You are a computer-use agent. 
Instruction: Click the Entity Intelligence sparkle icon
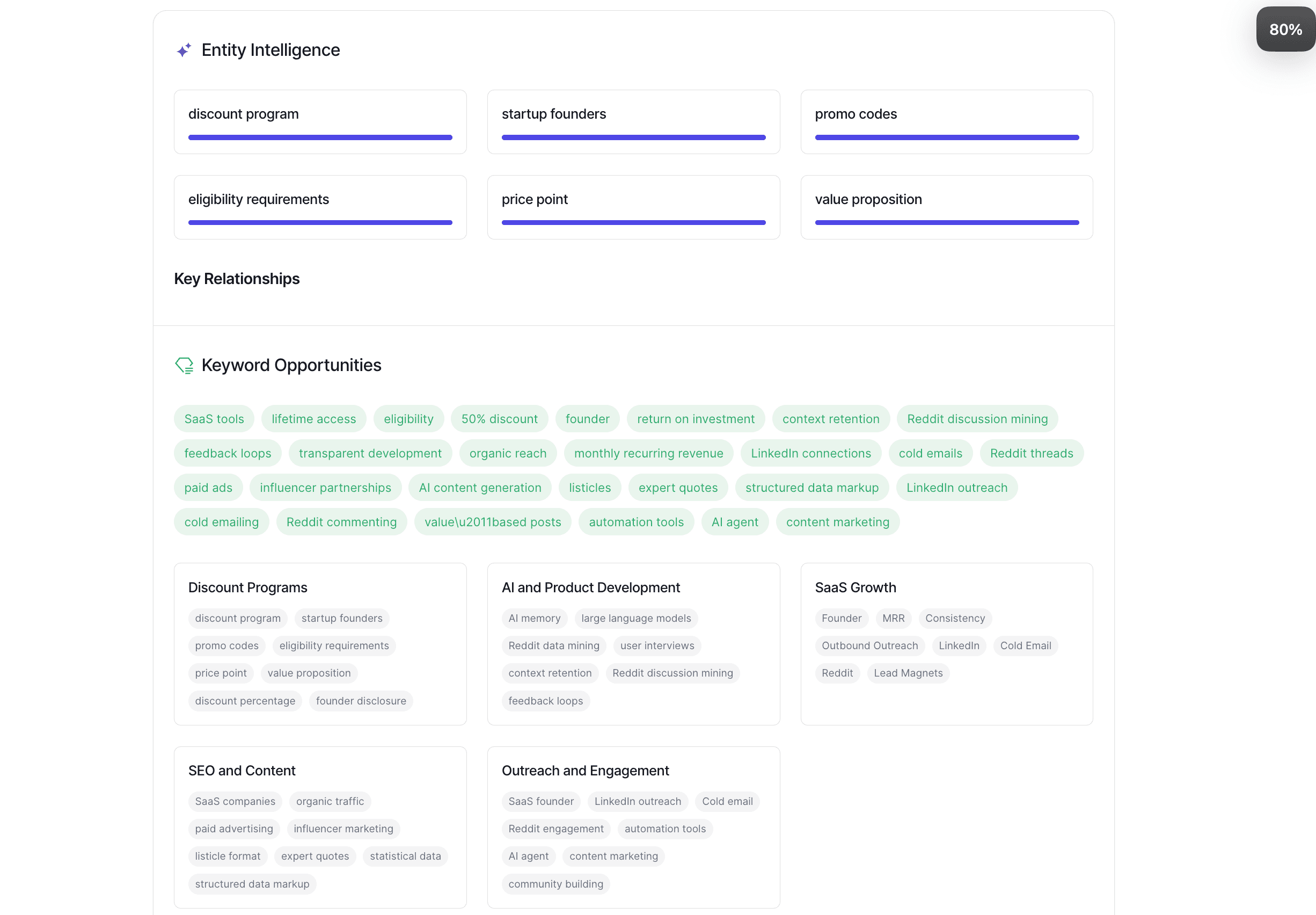[184, 50]
